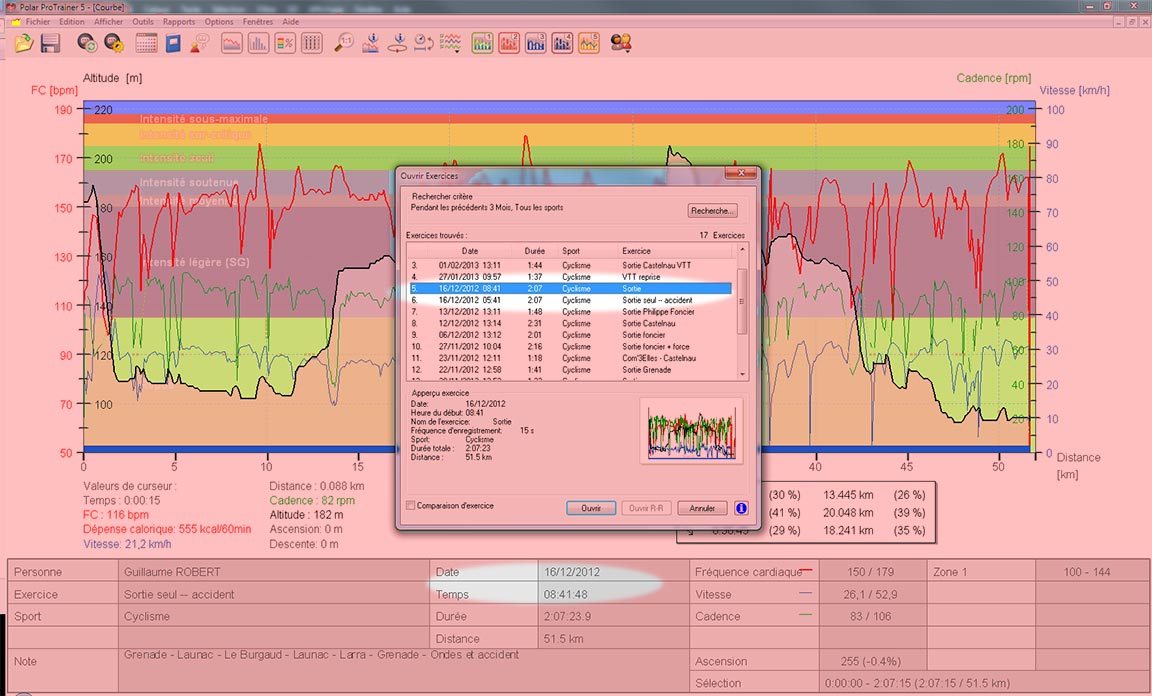
Task: Open the calendar view icon
Action: (x=146, y=43)
